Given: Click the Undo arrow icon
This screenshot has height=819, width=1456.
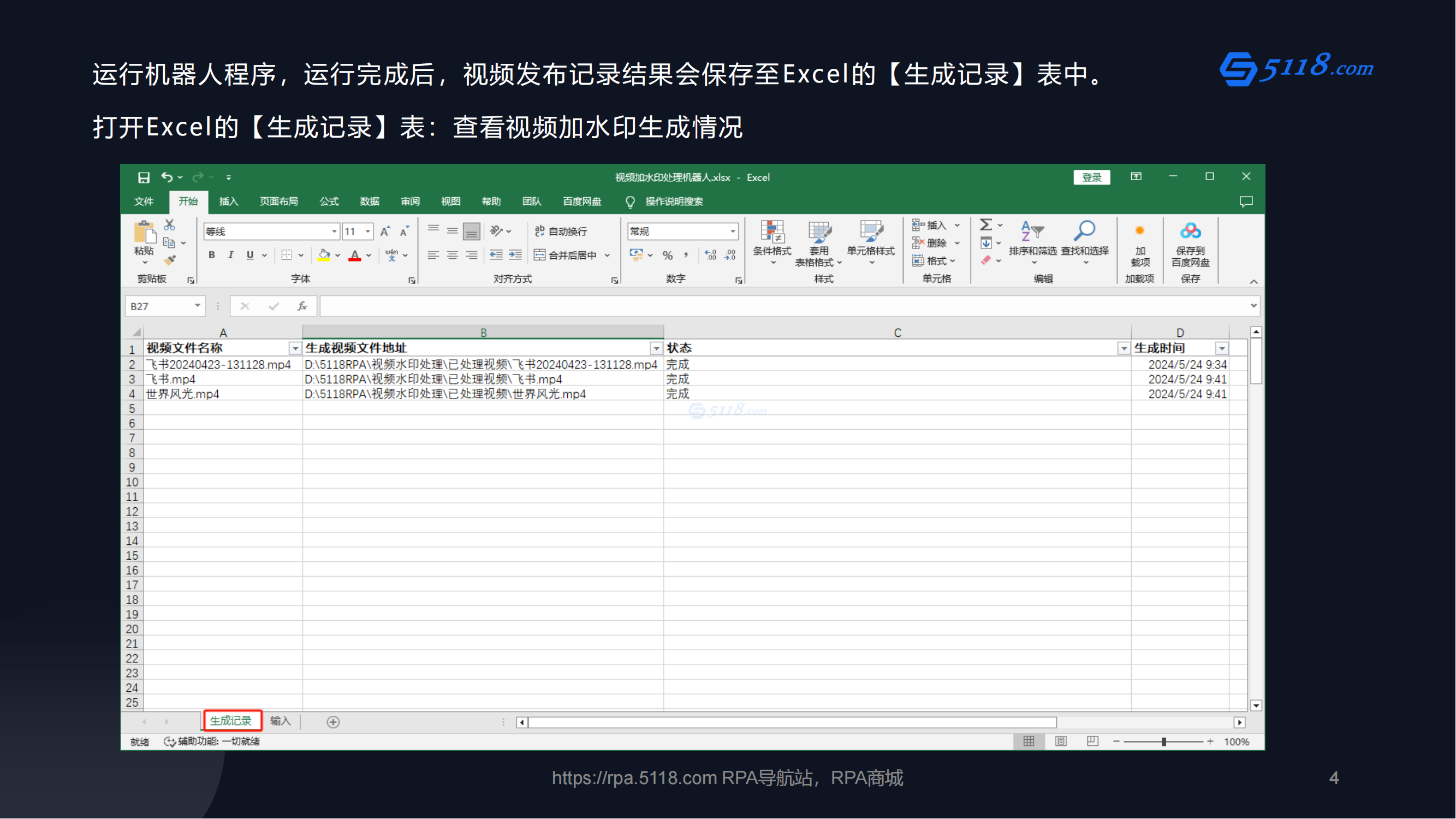Looking at the screenshot, I should click(167, 177).
